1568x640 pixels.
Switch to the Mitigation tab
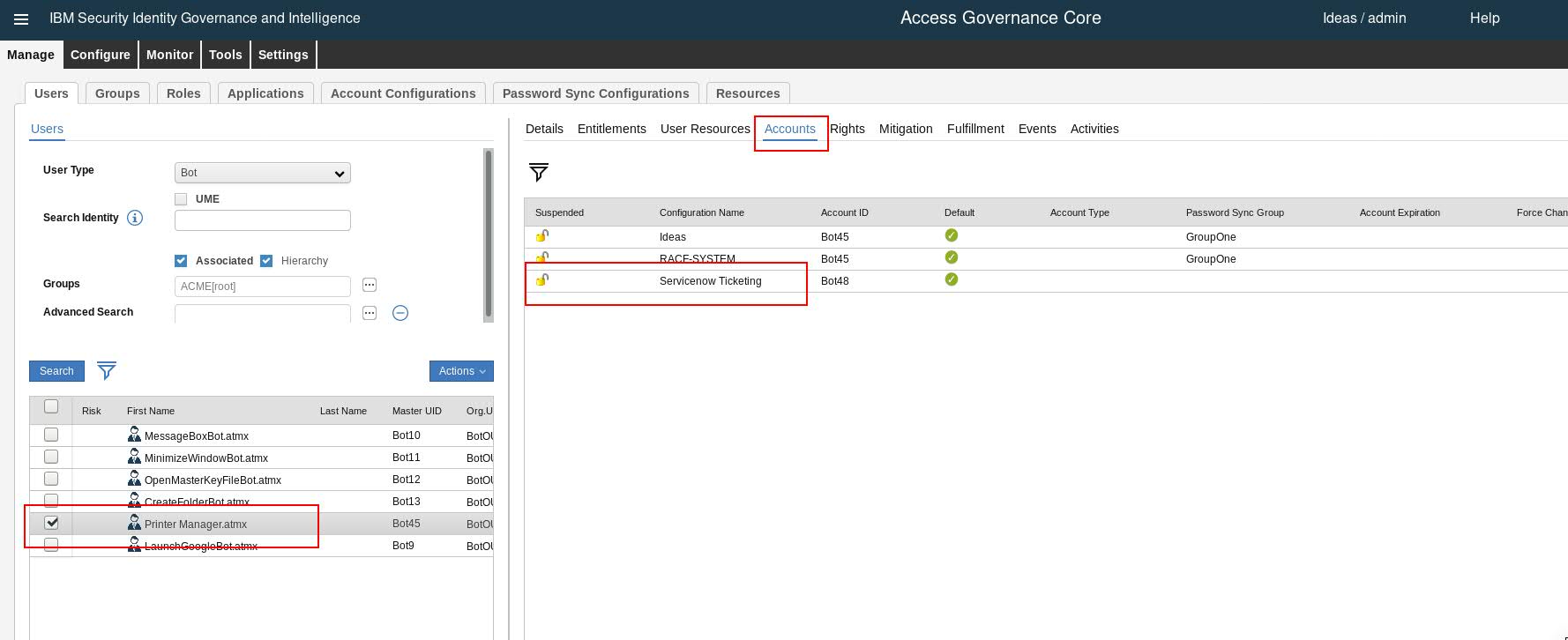(906, 129)
